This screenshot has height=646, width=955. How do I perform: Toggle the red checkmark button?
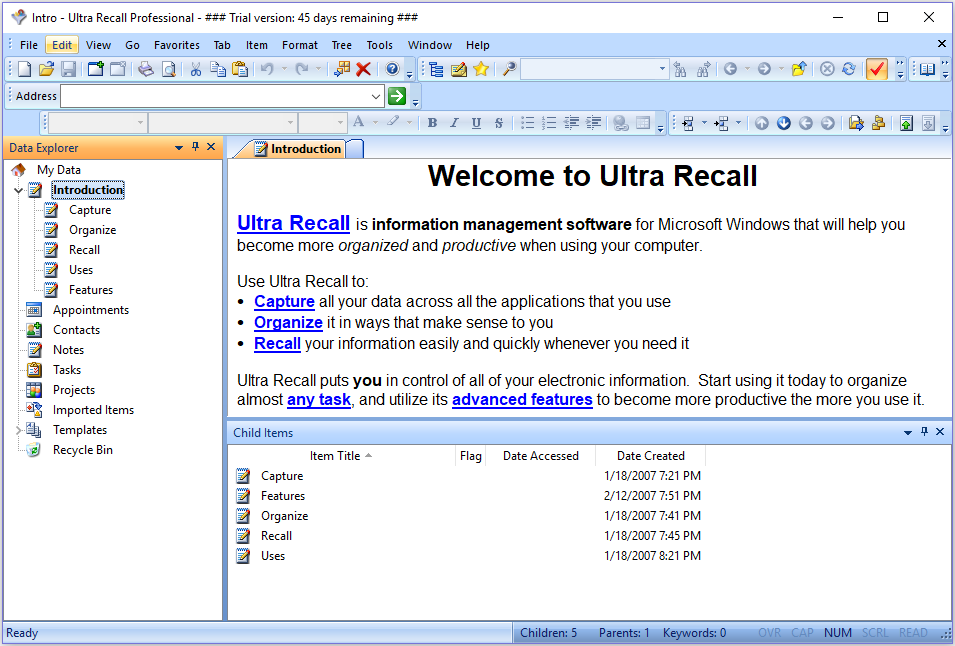click(876, 69)
